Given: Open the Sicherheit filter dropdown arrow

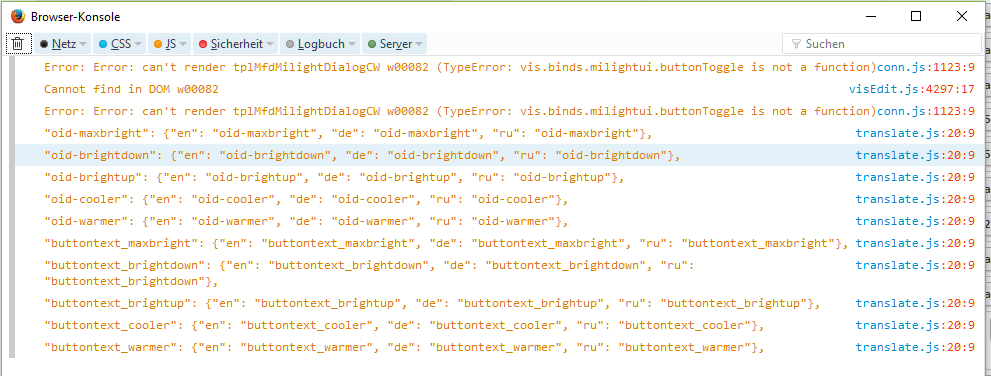Looking at the screenshot, I should pos(270,44).
